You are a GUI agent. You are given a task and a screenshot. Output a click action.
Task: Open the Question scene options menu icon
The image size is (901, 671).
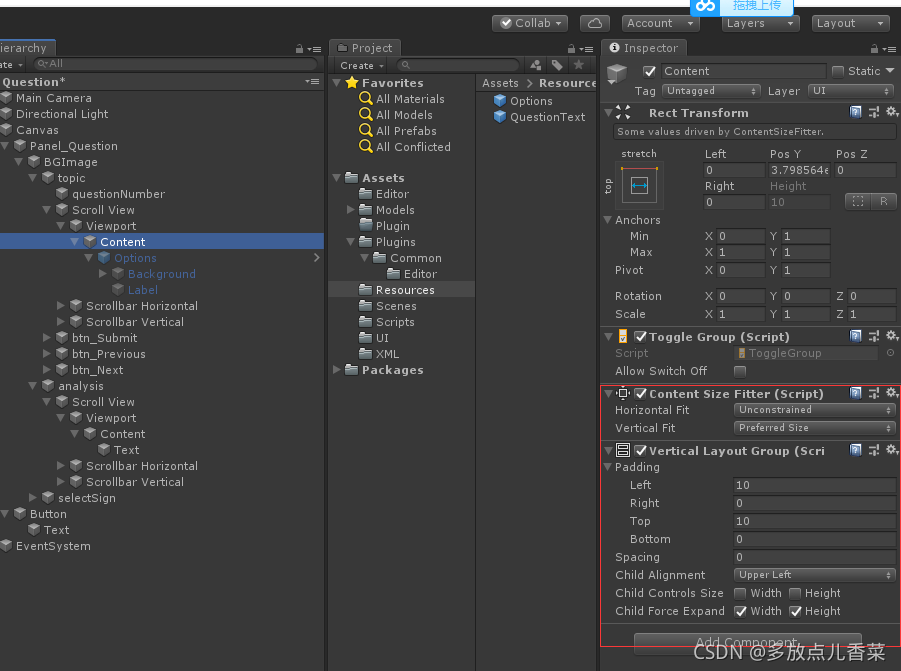click(312, 82)
